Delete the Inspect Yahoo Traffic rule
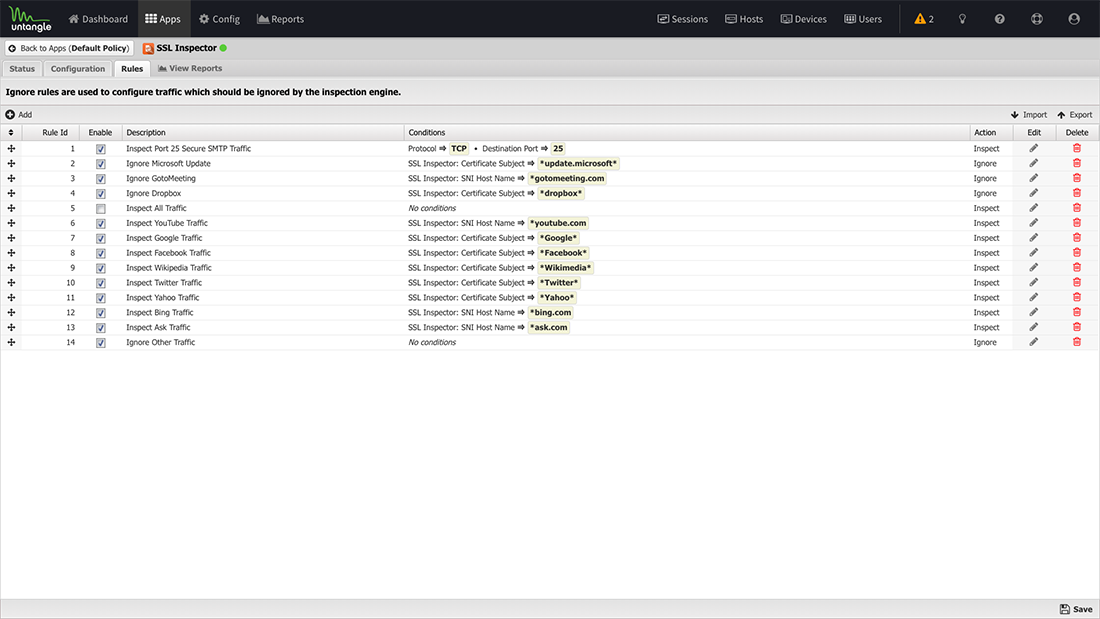 [x=1077, y=298]
